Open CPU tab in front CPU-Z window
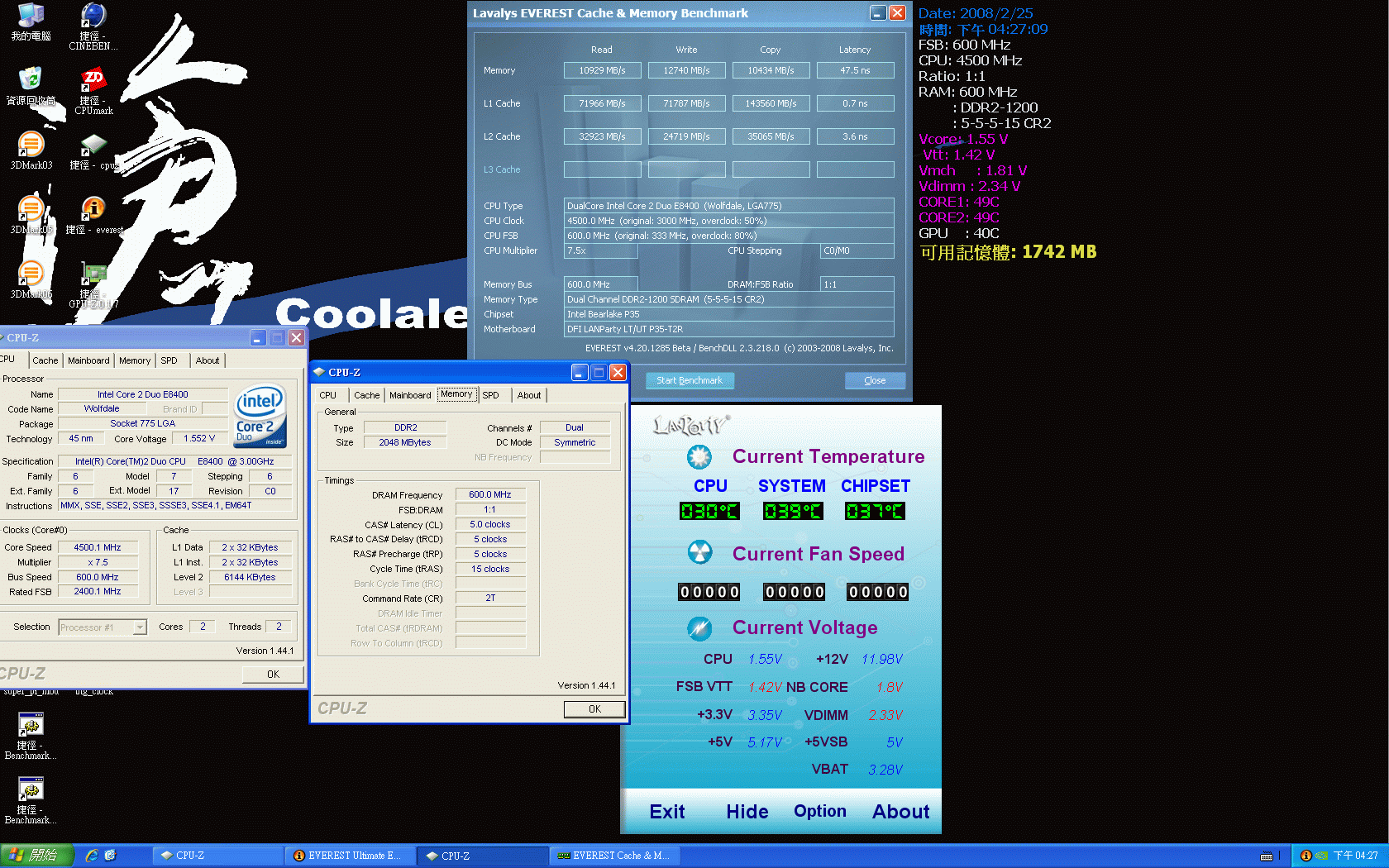 tap(328, 395)
